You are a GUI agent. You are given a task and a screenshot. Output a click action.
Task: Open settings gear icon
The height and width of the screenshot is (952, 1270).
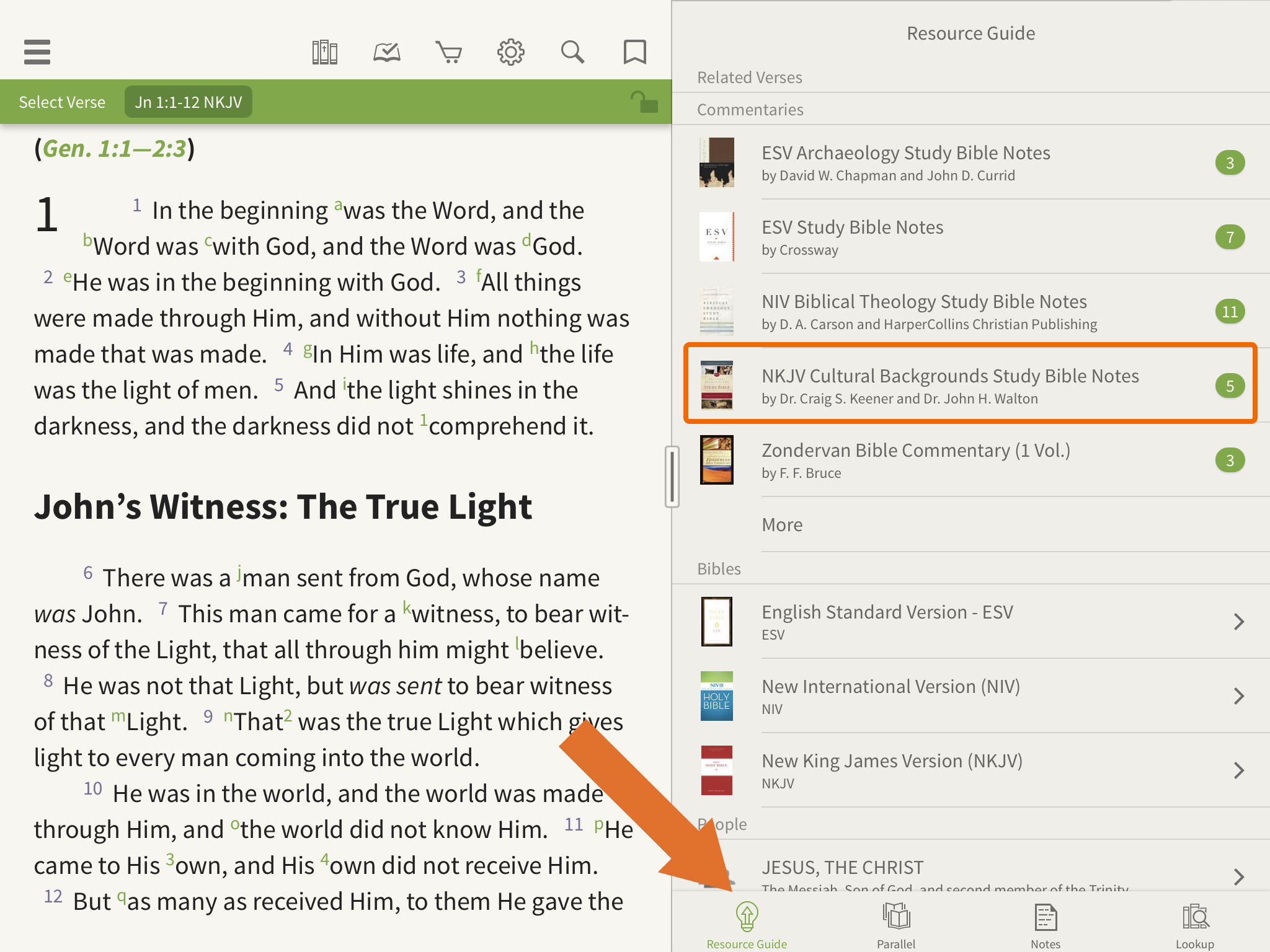pos(510,52)
